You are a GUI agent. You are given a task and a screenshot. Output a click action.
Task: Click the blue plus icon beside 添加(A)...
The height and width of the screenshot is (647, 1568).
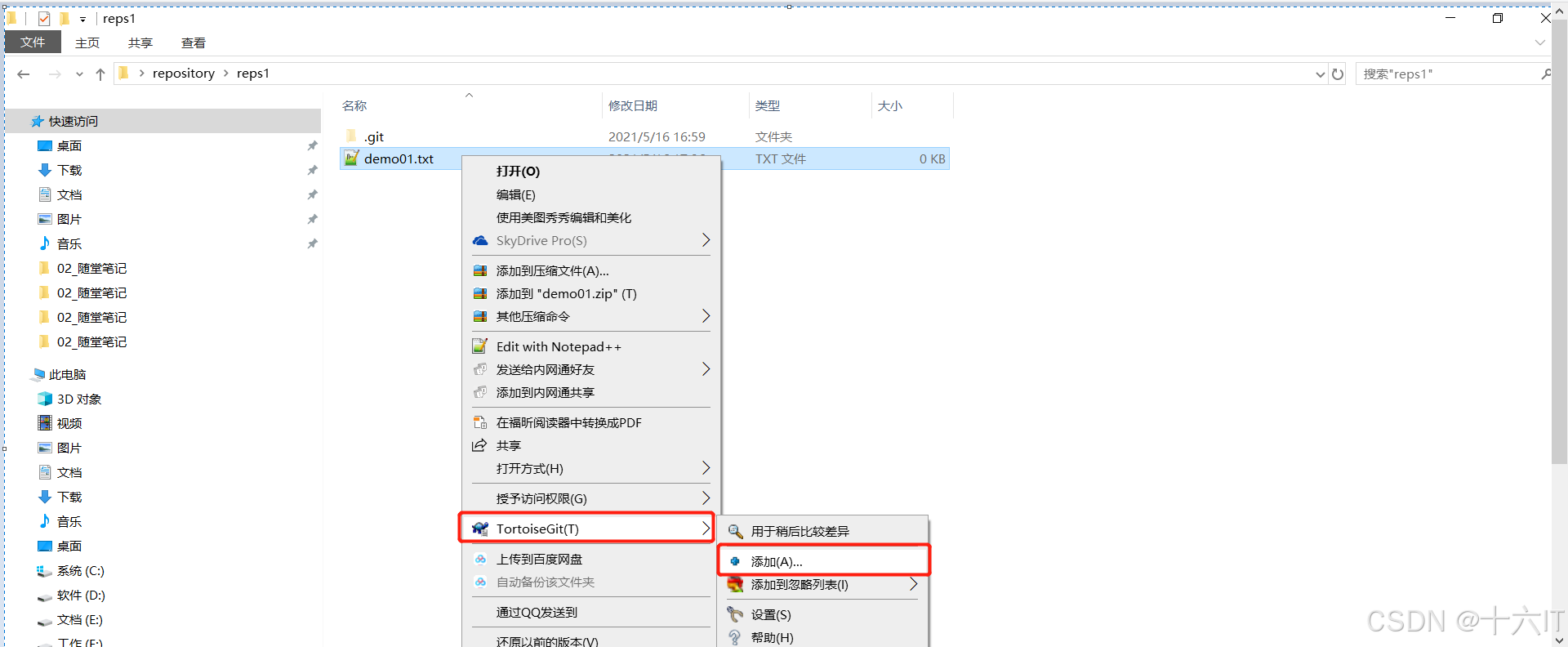click(735, 561)
